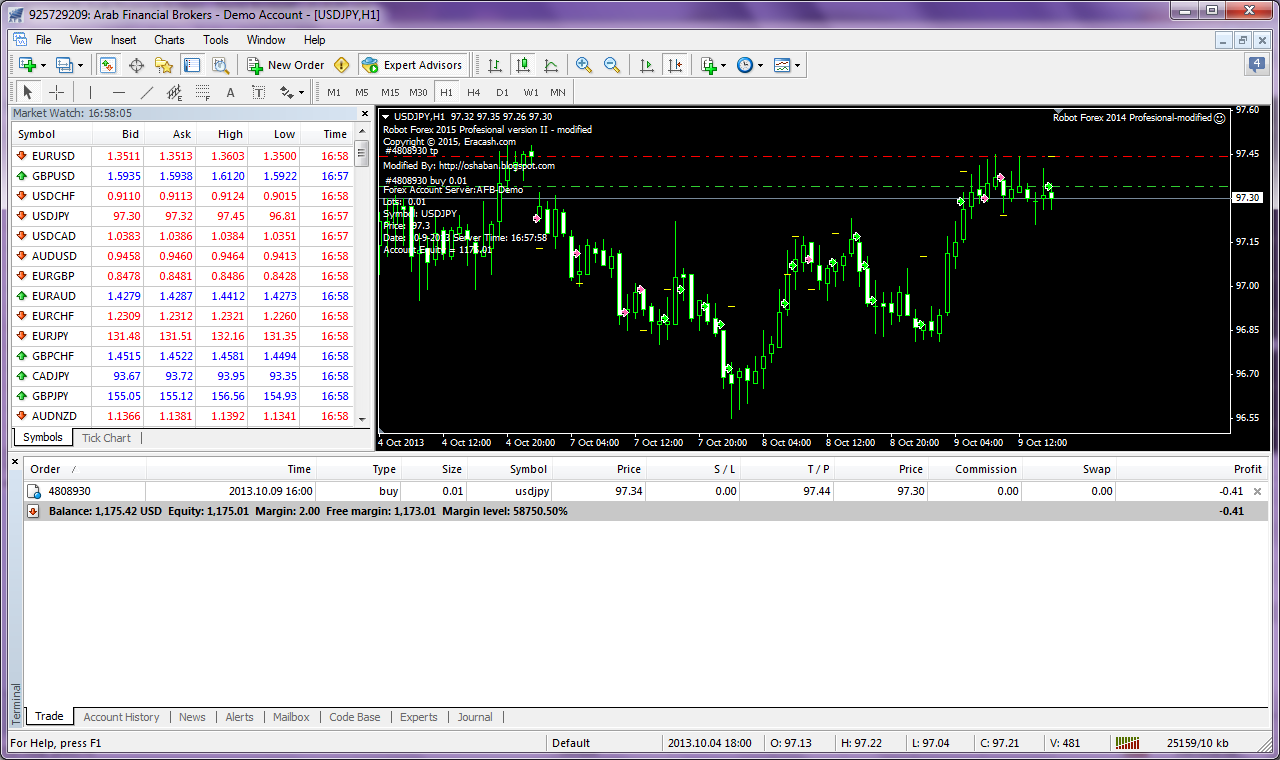1280x760 pixels.
Task: Click the Market Watch scrollbar
Action: (x=363, y=275)
